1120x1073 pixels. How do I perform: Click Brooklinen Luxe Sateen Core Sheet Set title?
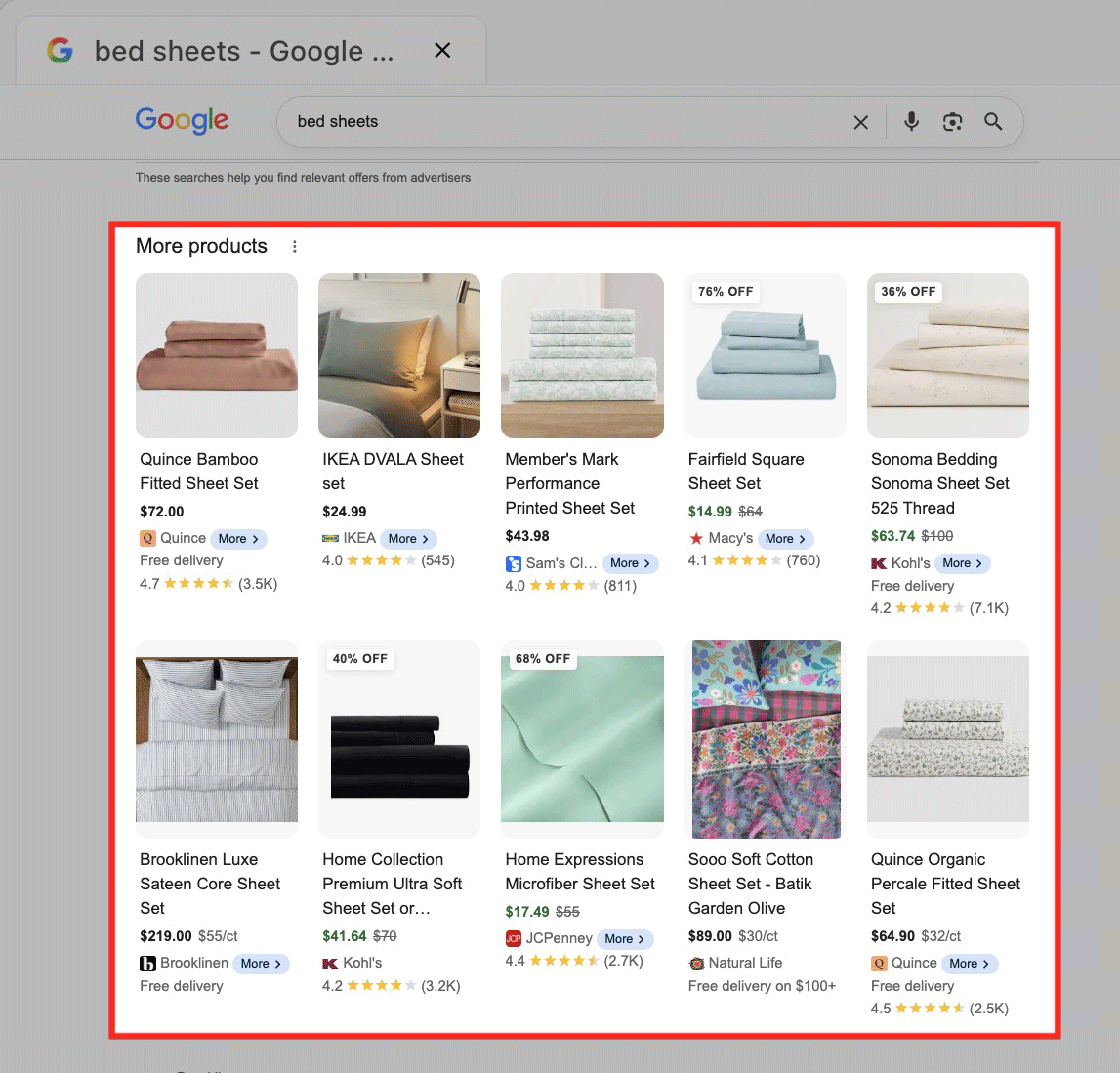tap(210, 884)
